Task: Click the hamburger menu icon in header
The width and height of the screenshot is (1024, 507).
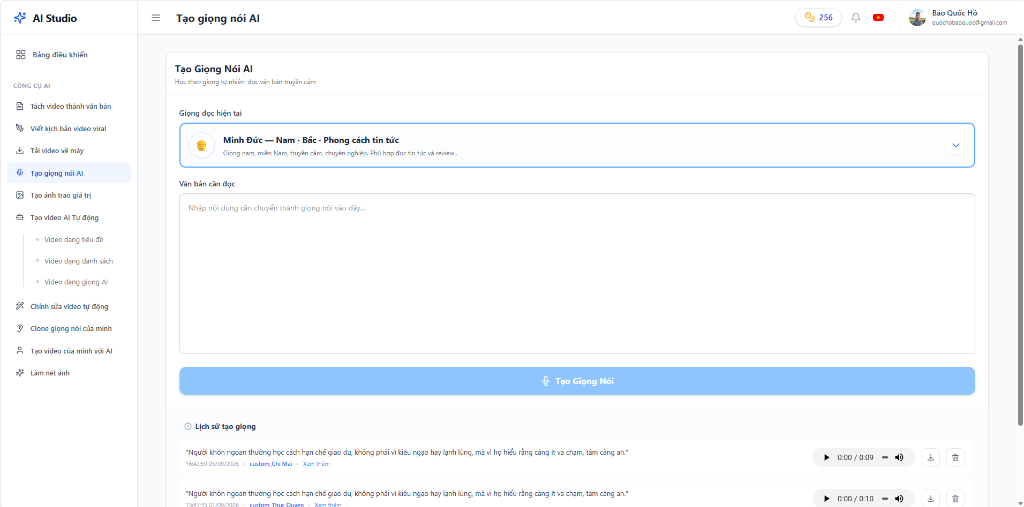Action: [x=155, y=18]
